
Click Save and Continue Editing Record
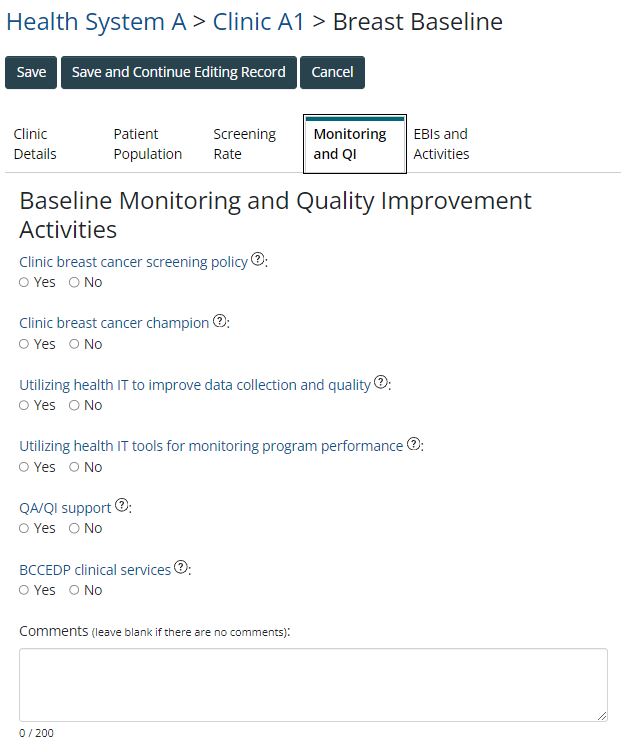click(x=179, y=72)
